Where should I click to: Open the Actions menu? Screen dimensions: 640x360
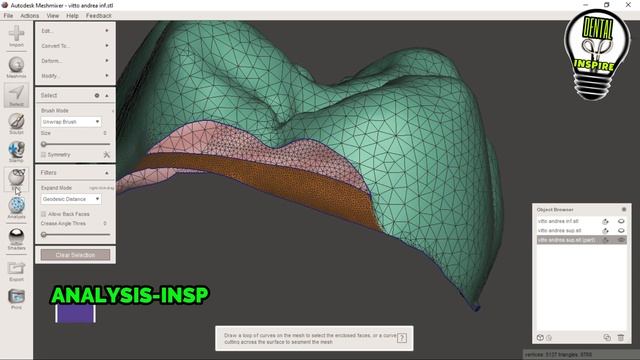click(x=30, y=16)
